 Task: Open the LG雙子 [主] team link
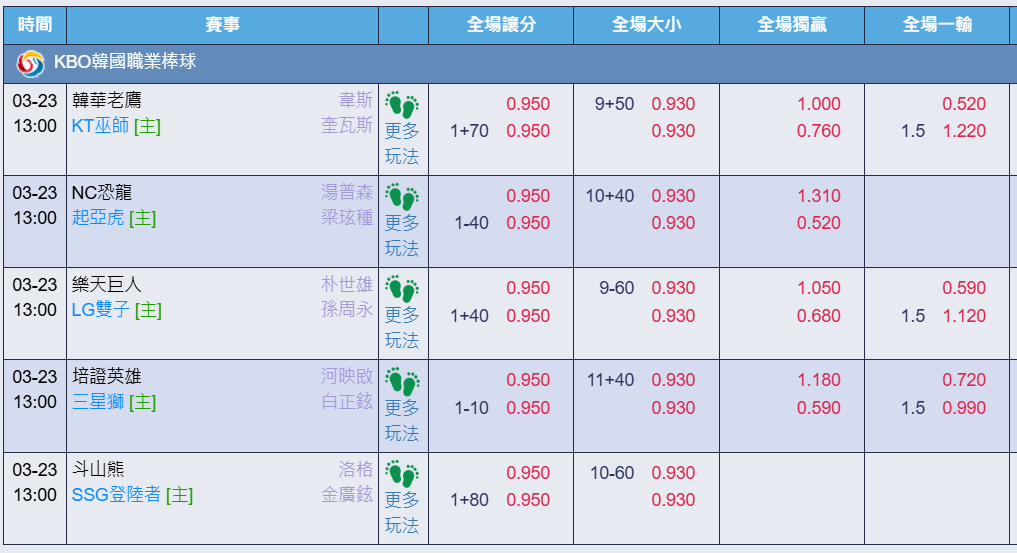[117, 310]
